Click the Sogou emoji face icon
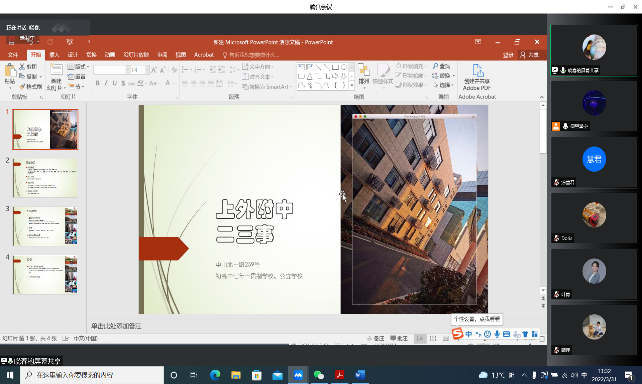This screenshot has height=384, width=642. [487, 334]
